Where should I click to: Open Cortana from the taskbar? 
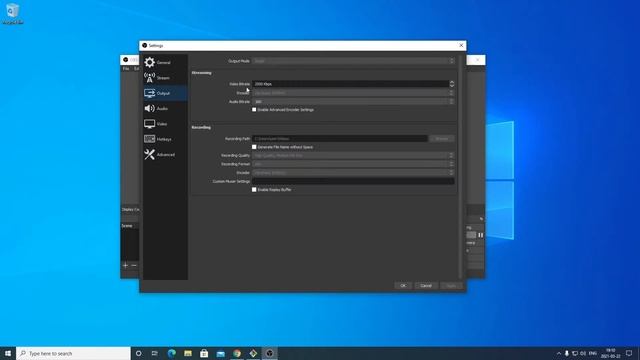pyautogui.click(x=138, y=353)
